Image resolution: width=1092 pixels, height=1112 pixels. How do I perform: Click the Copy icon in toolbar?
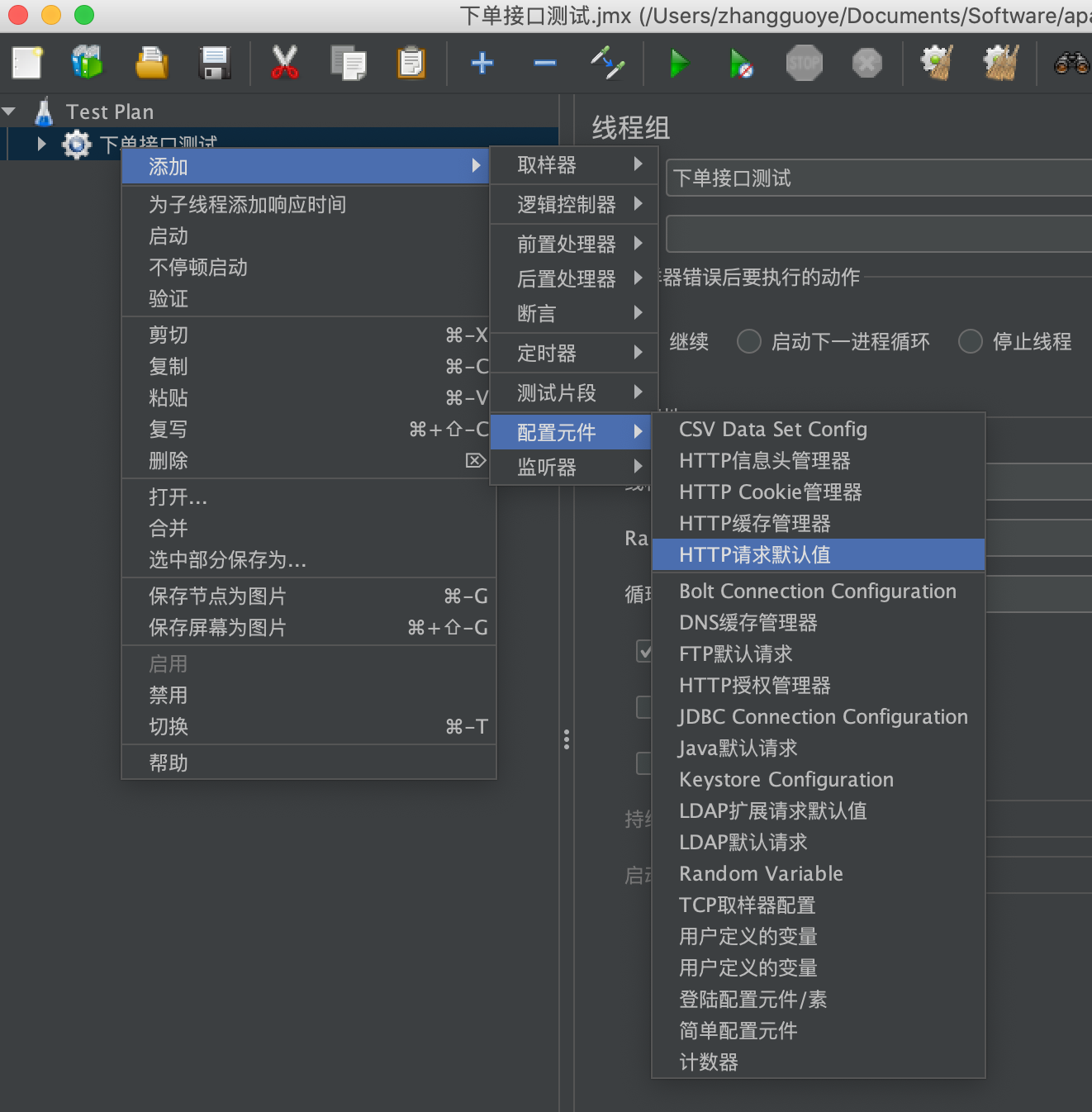tap(348, 63)
